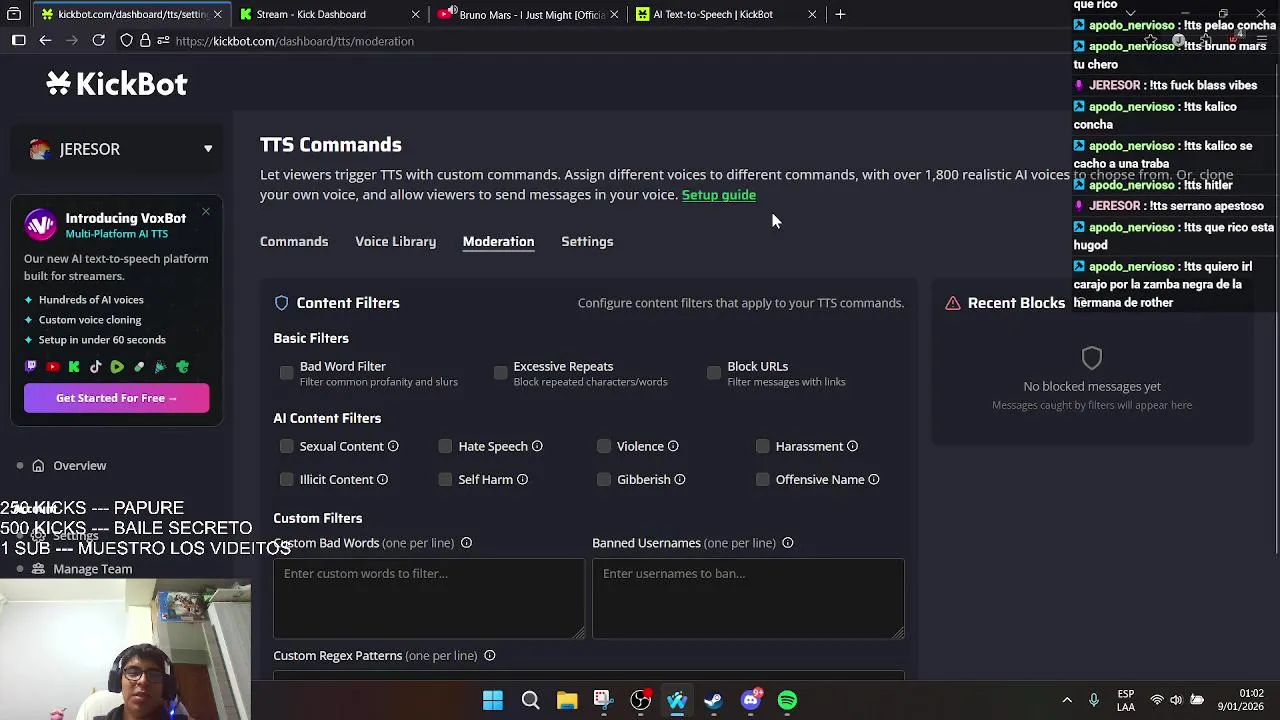Open a new browser tab with plus
This screenshot has width=1280, height=720.
pos(840,14)
